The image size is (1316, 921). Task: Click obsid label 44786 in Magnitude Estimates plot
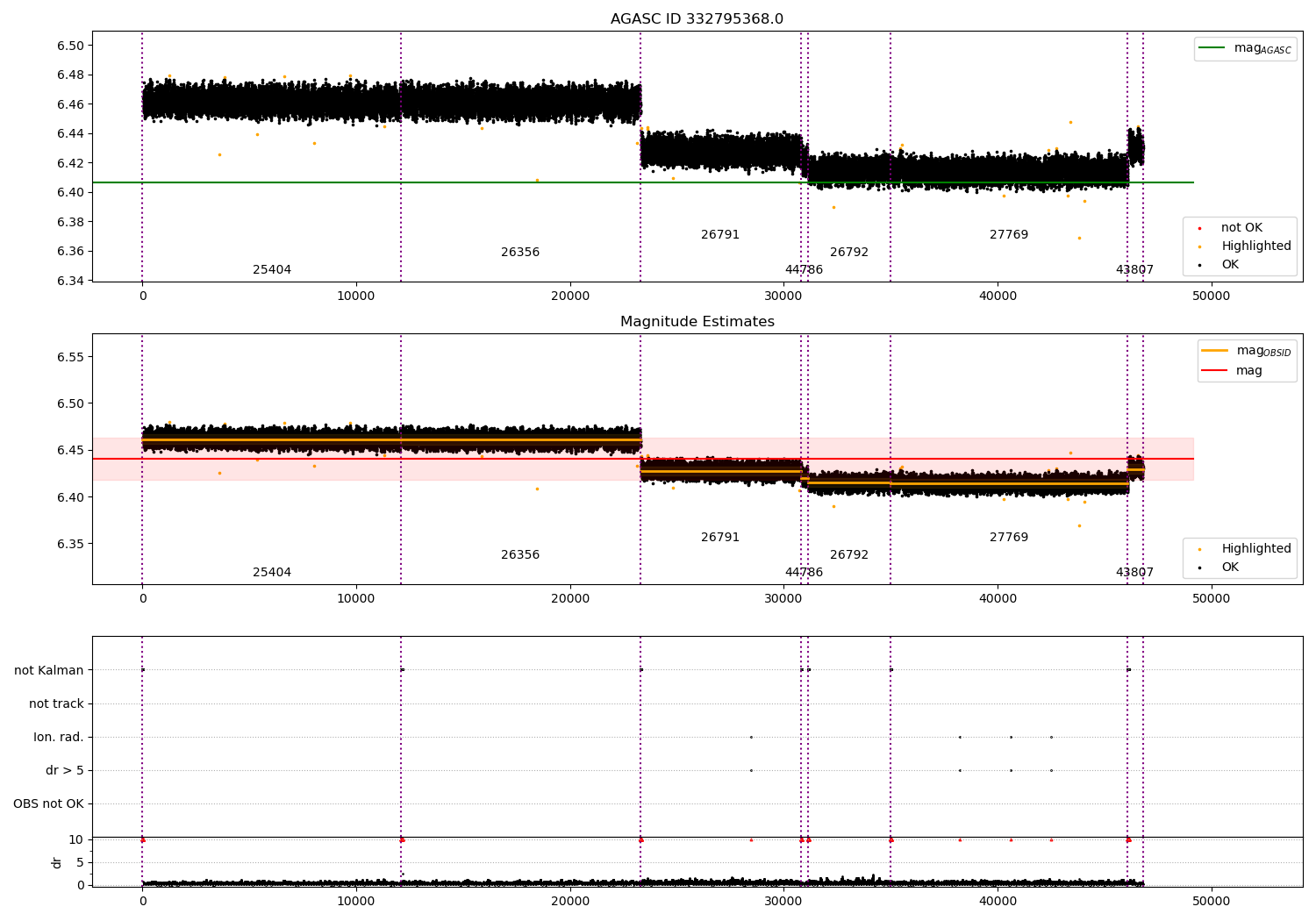pos(804,572)
